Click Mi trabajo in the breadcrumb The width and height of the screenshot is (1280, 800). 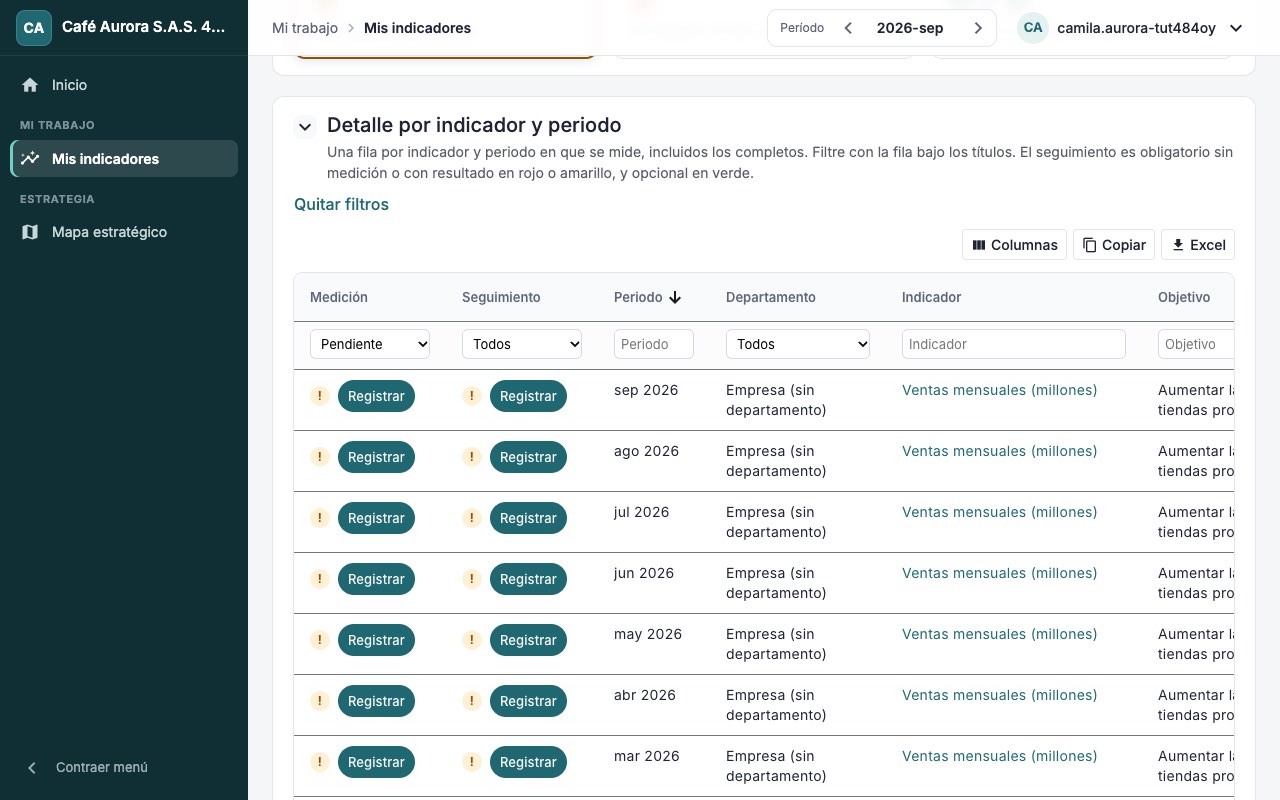305,28
